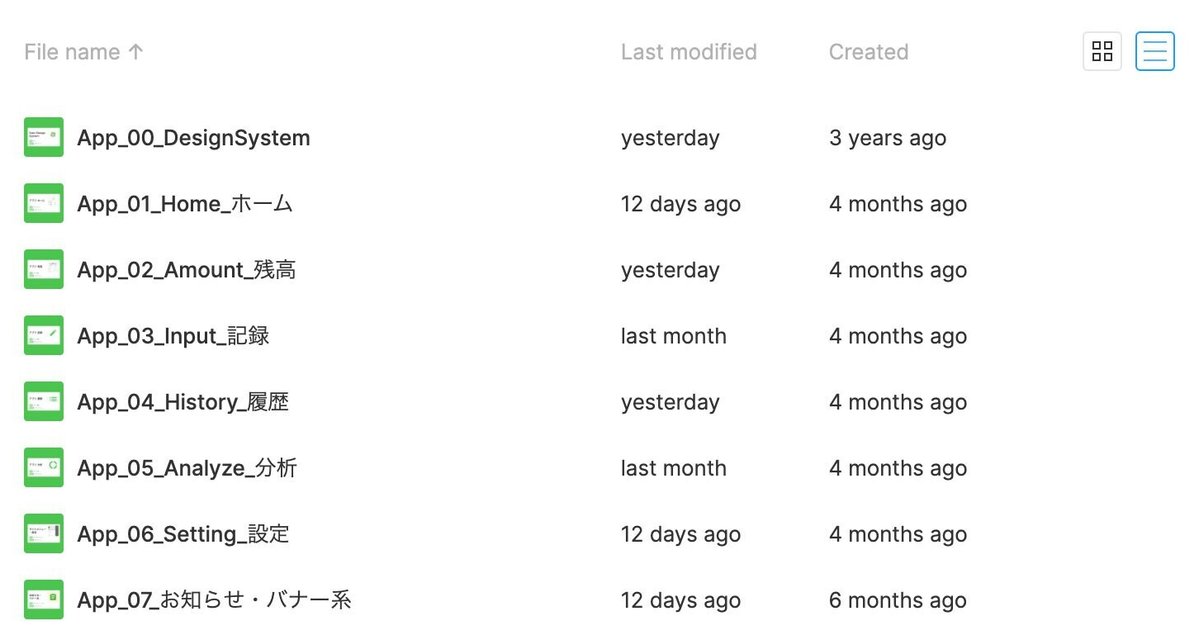Click App_02_Amount file thumbnail icon
Viewport: 1200px width, 635px height.
(44, 270)
